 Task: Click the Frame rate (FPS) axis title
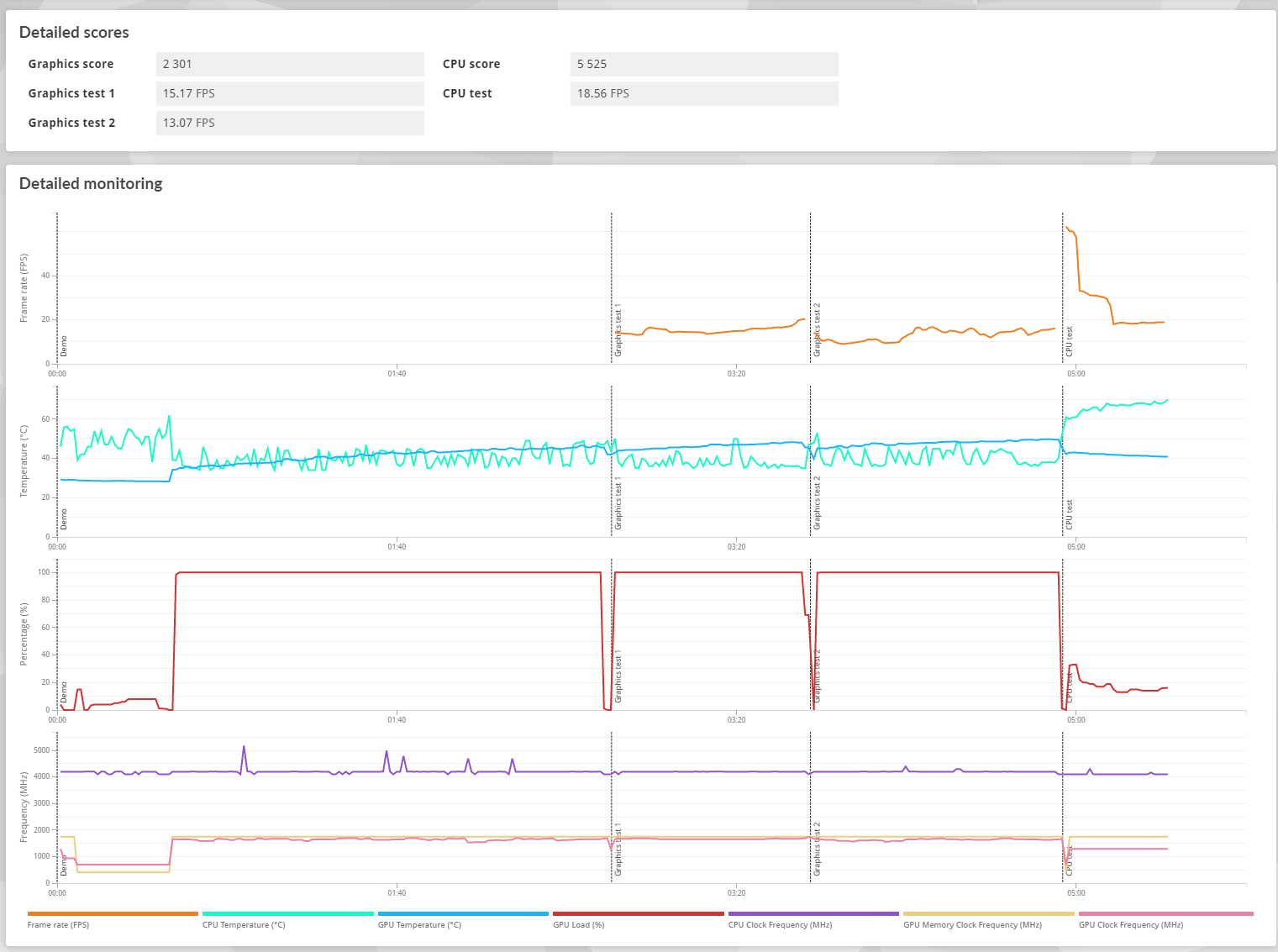[24, 288]
